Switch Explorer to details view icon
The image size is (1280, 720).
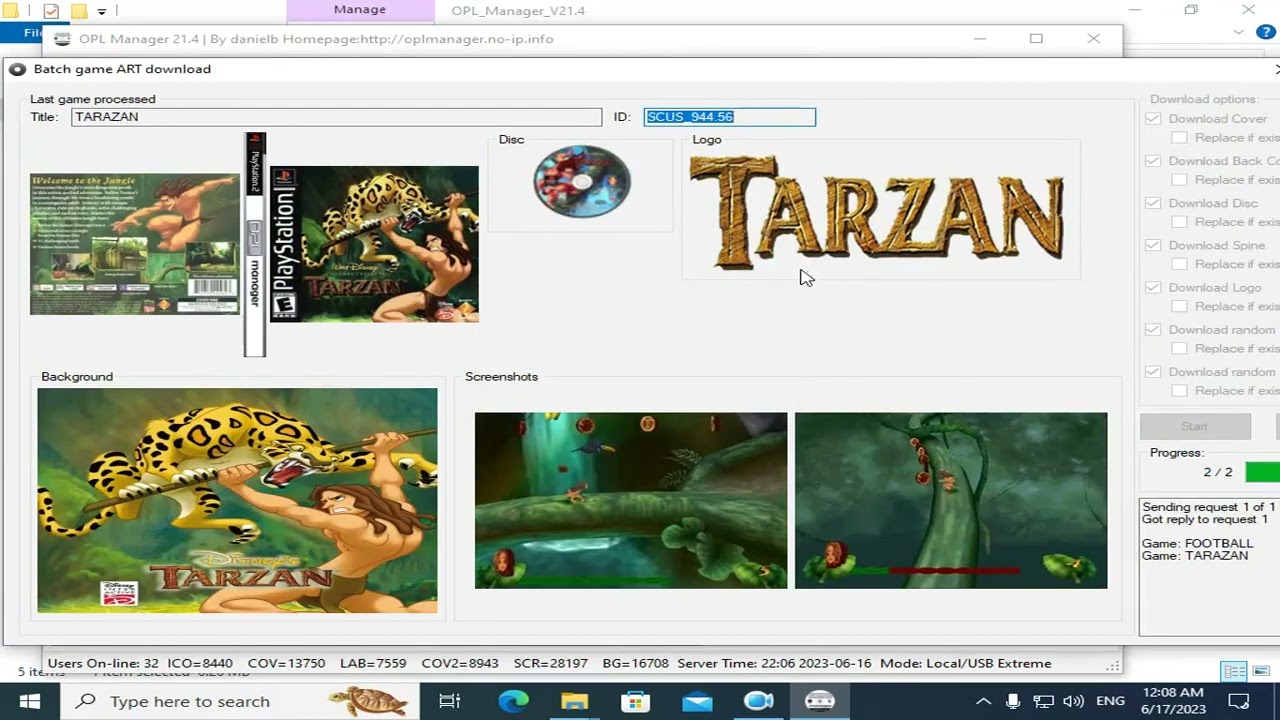1235,671
